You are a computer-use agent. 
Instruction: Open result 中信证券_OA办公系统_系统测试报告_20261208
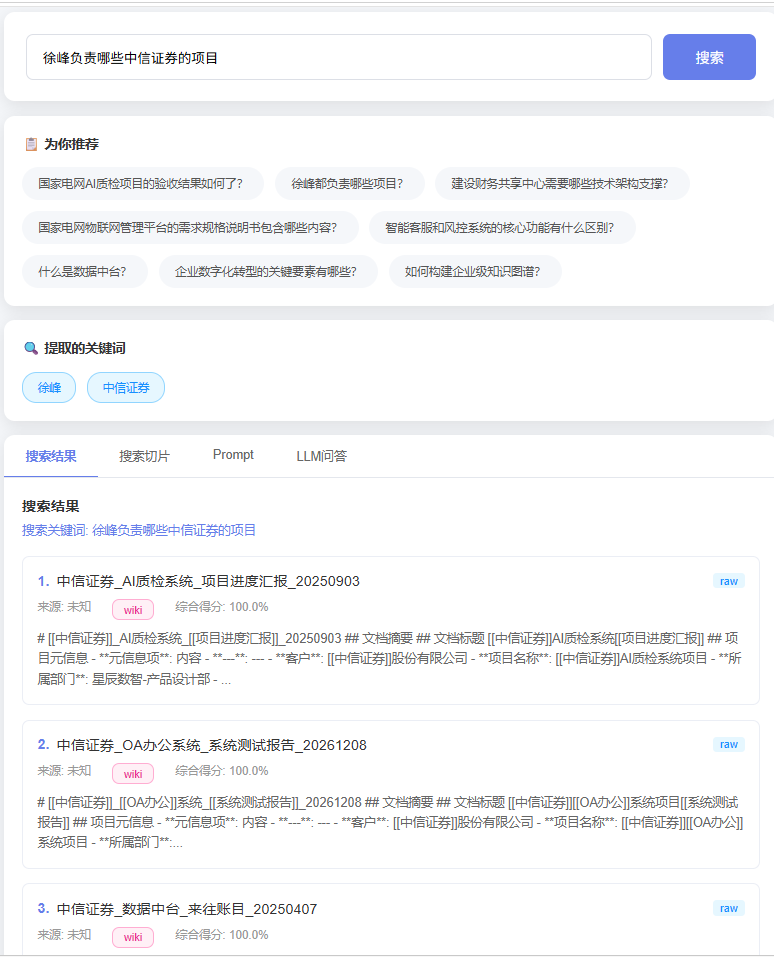(211, 745)
